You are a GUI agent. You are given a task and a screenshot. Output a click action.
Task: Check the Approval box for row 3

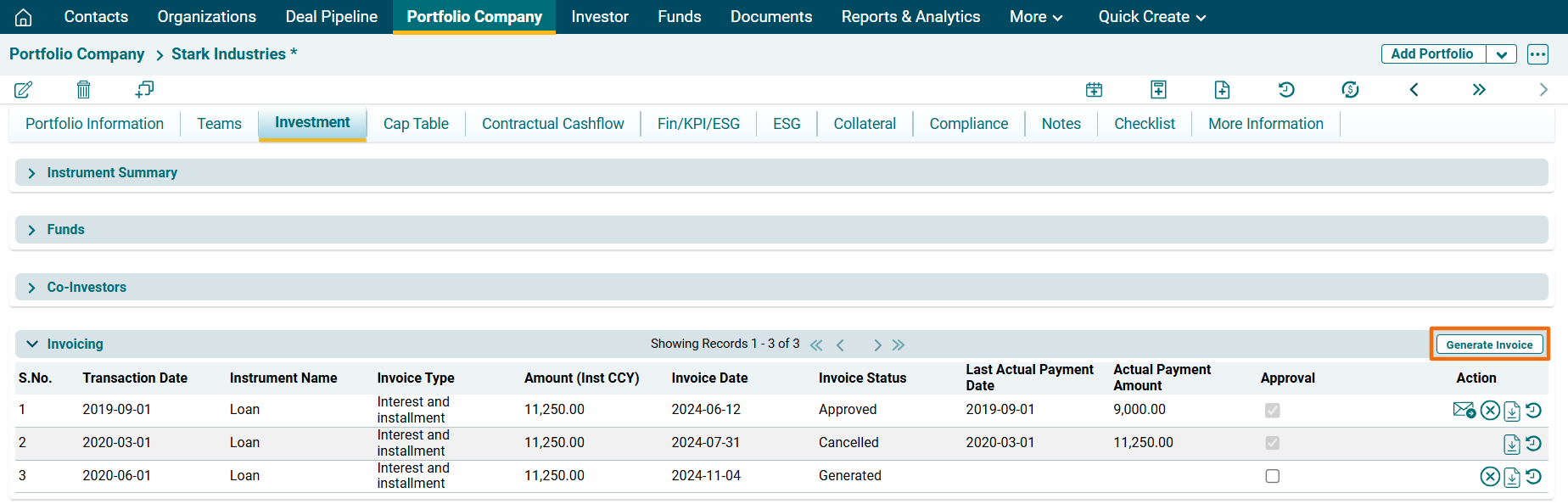click(x=1272, y=476)
